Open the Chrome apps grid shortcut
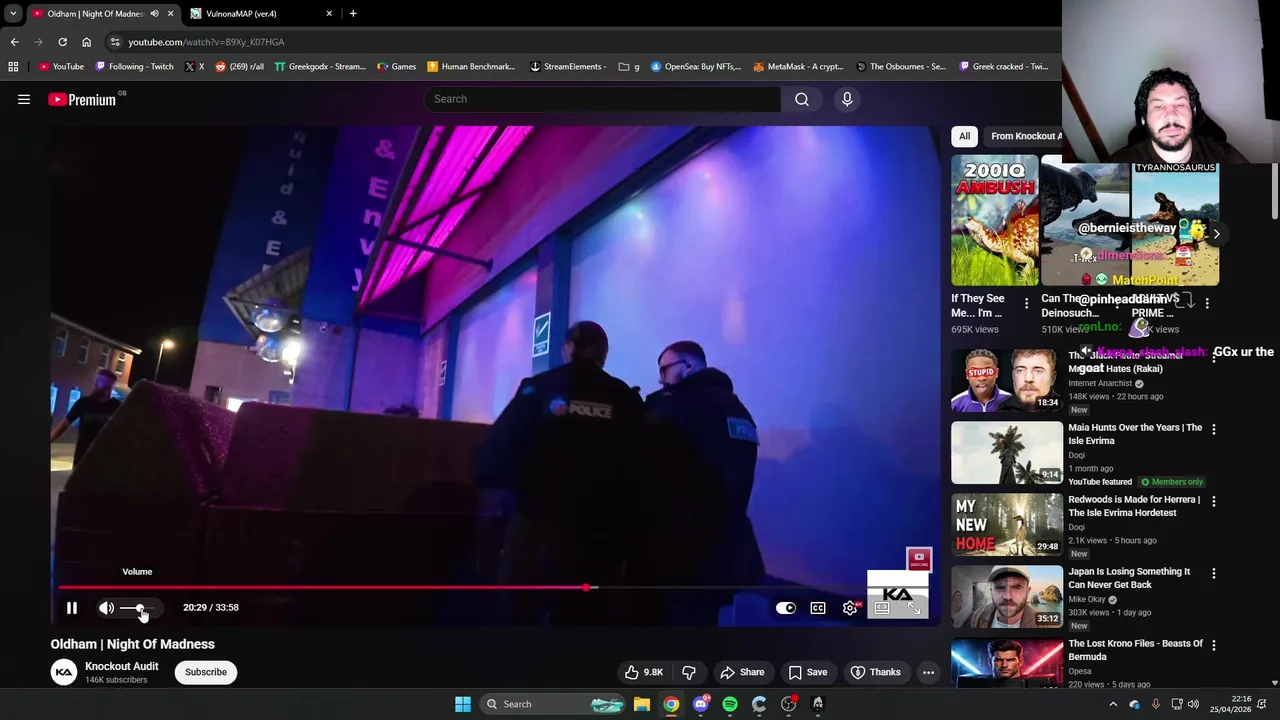Viewport: 1280px width, 720px height. pos(13,67)
